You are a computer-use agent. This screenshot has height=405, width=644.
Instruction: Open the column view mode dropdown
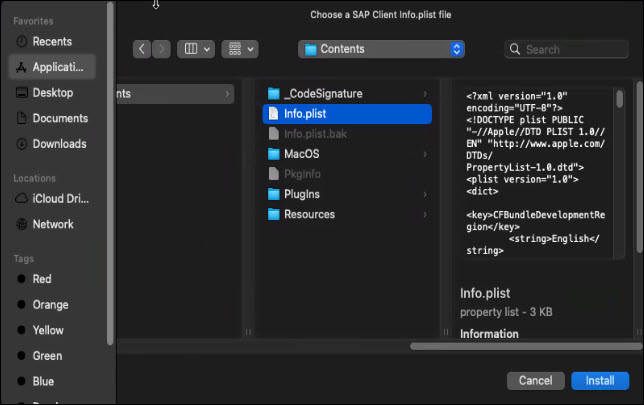[196, 49]
